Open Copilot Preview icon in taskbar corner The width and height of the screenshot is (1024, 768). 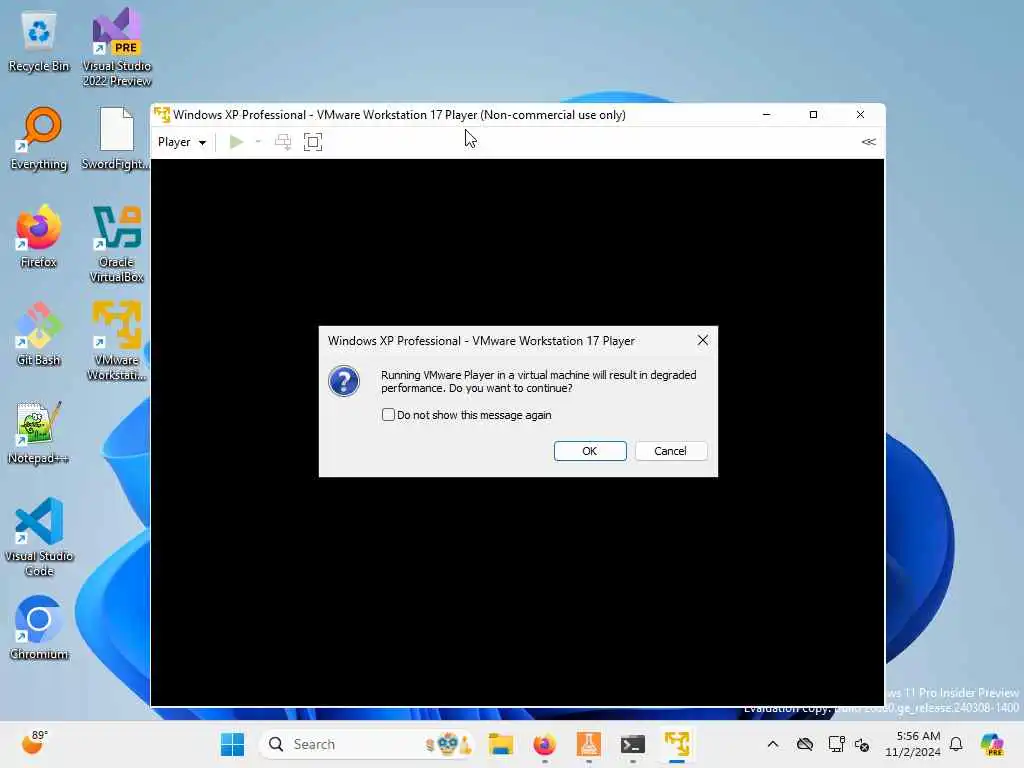992,744
